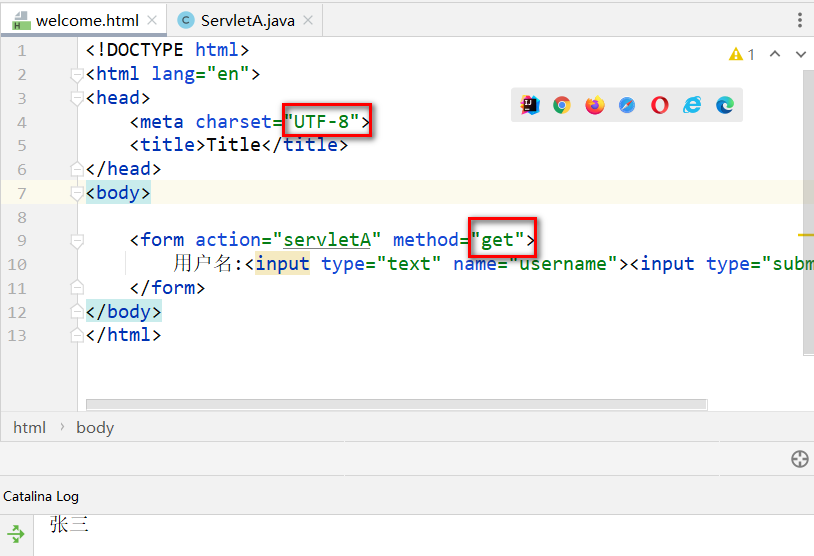Click the warning indicator showing 1 problem
This screenshot has height=556, width=814.
click(x=742, y=54)
